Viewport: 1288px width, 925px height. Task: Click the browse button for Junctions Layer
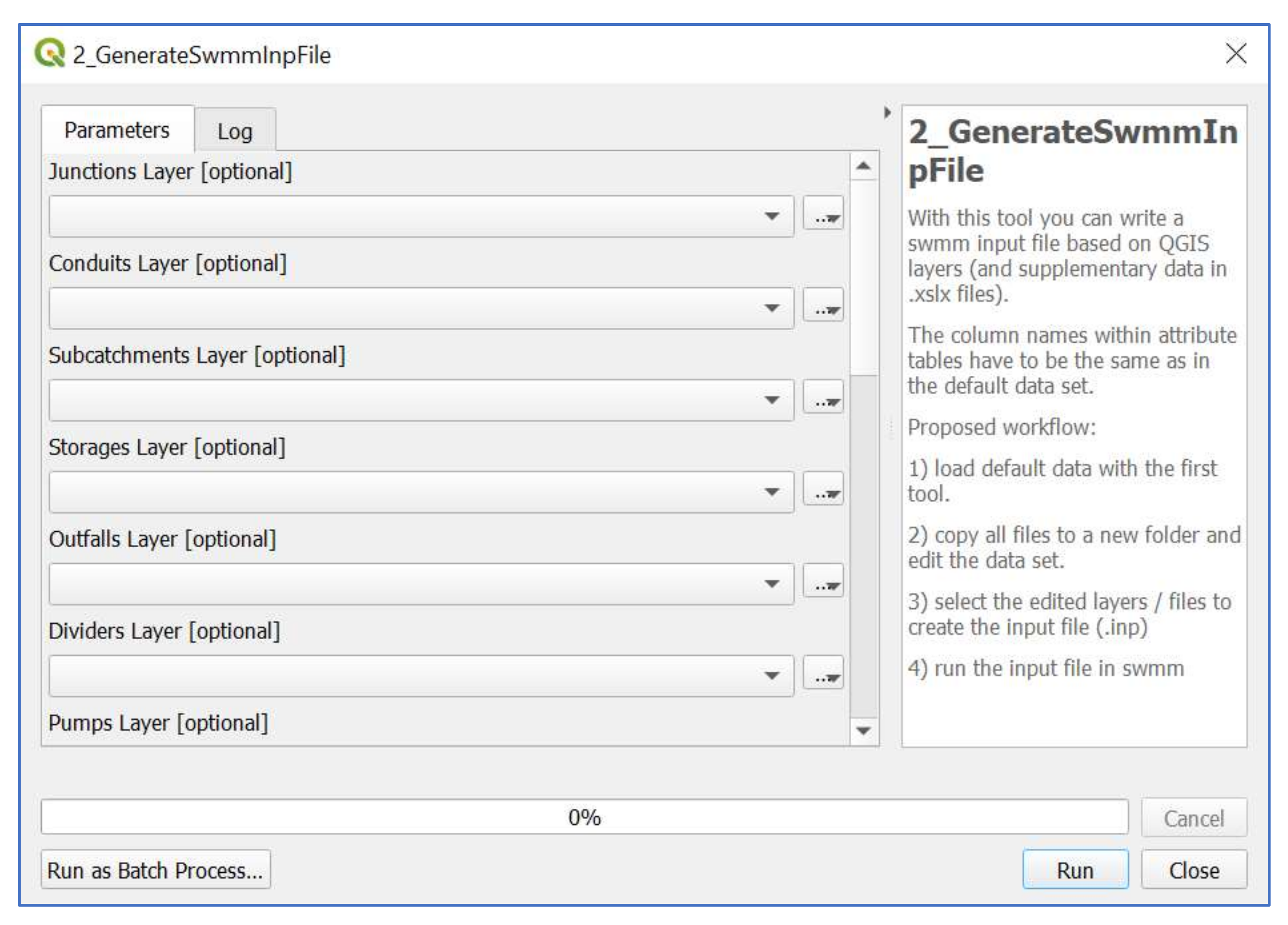pos(822,215)
